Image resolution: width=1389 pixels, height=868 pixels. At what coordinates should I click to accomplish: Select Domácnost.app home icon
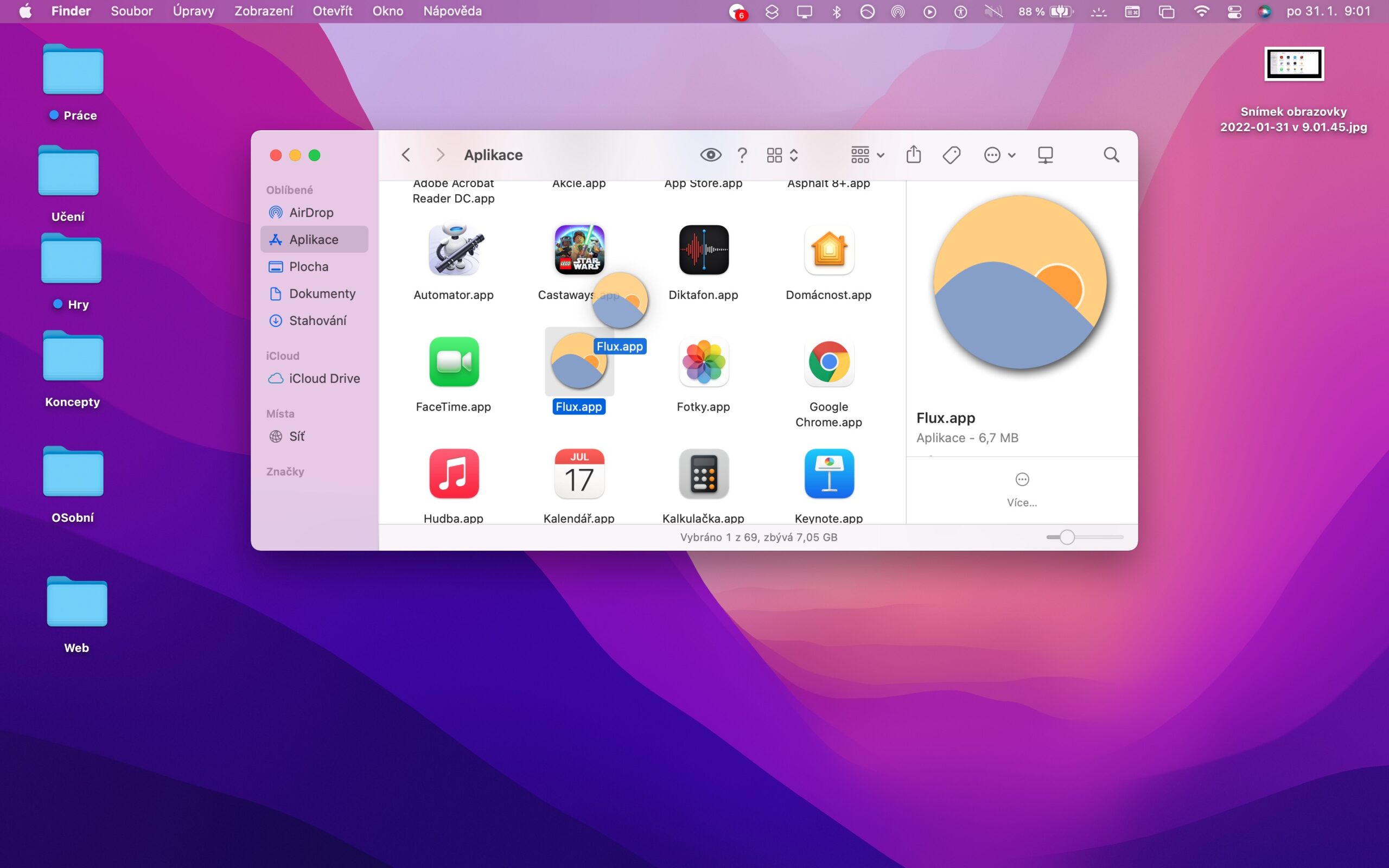(x=829, y=250)
